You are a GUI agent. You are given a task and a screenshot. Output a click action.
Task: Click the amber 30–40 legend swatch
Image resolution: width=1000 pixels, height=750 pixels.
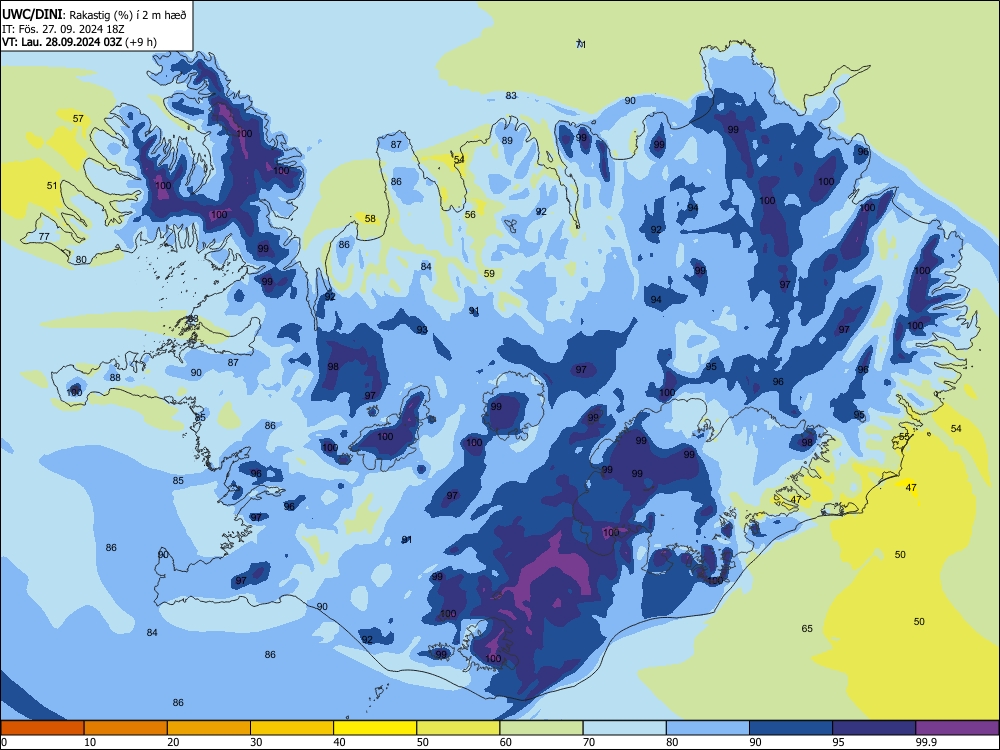[292, 728]
